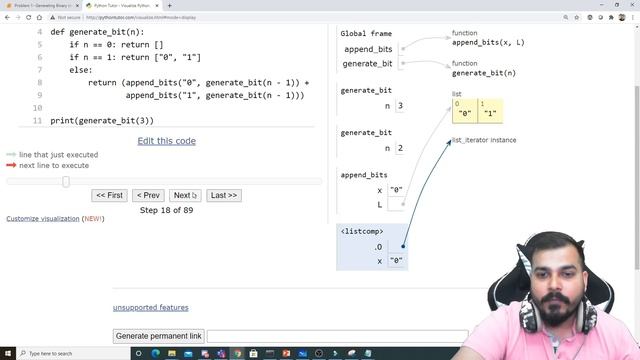Click the generate_bit(n) function object
This screenshot has width=640, height=360.
[484, 73]
